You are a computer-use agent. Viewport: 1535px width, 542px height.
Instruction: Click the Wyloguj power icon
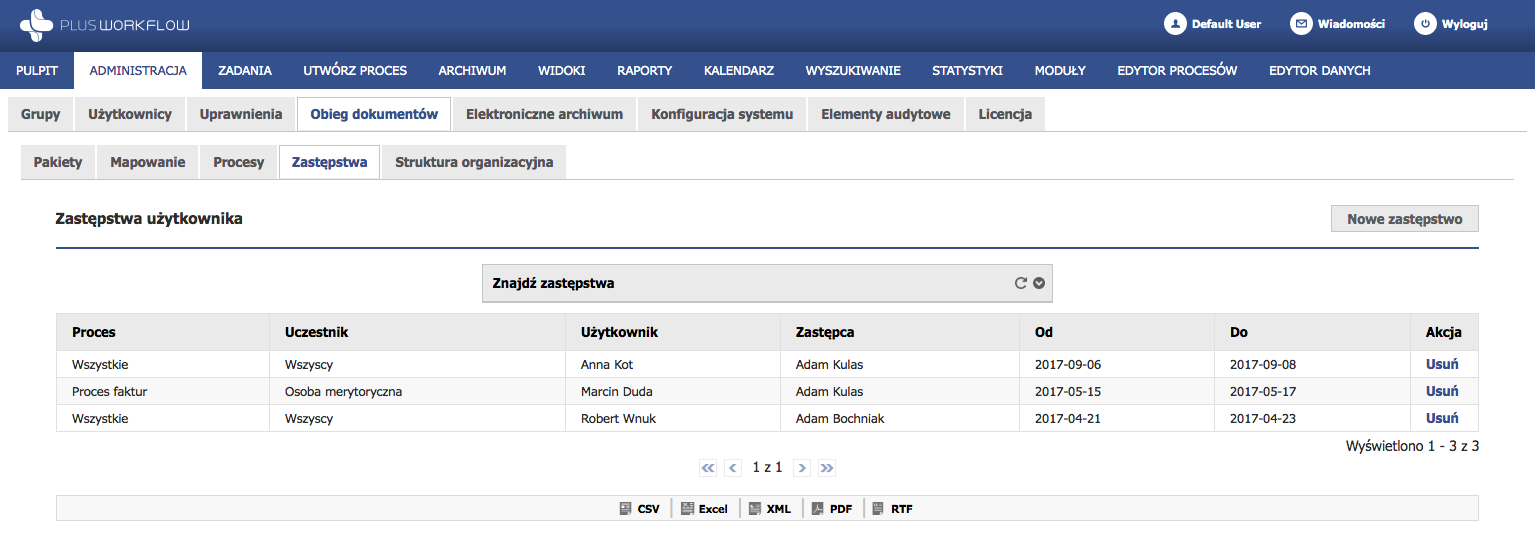click(x=1425, y=24)
